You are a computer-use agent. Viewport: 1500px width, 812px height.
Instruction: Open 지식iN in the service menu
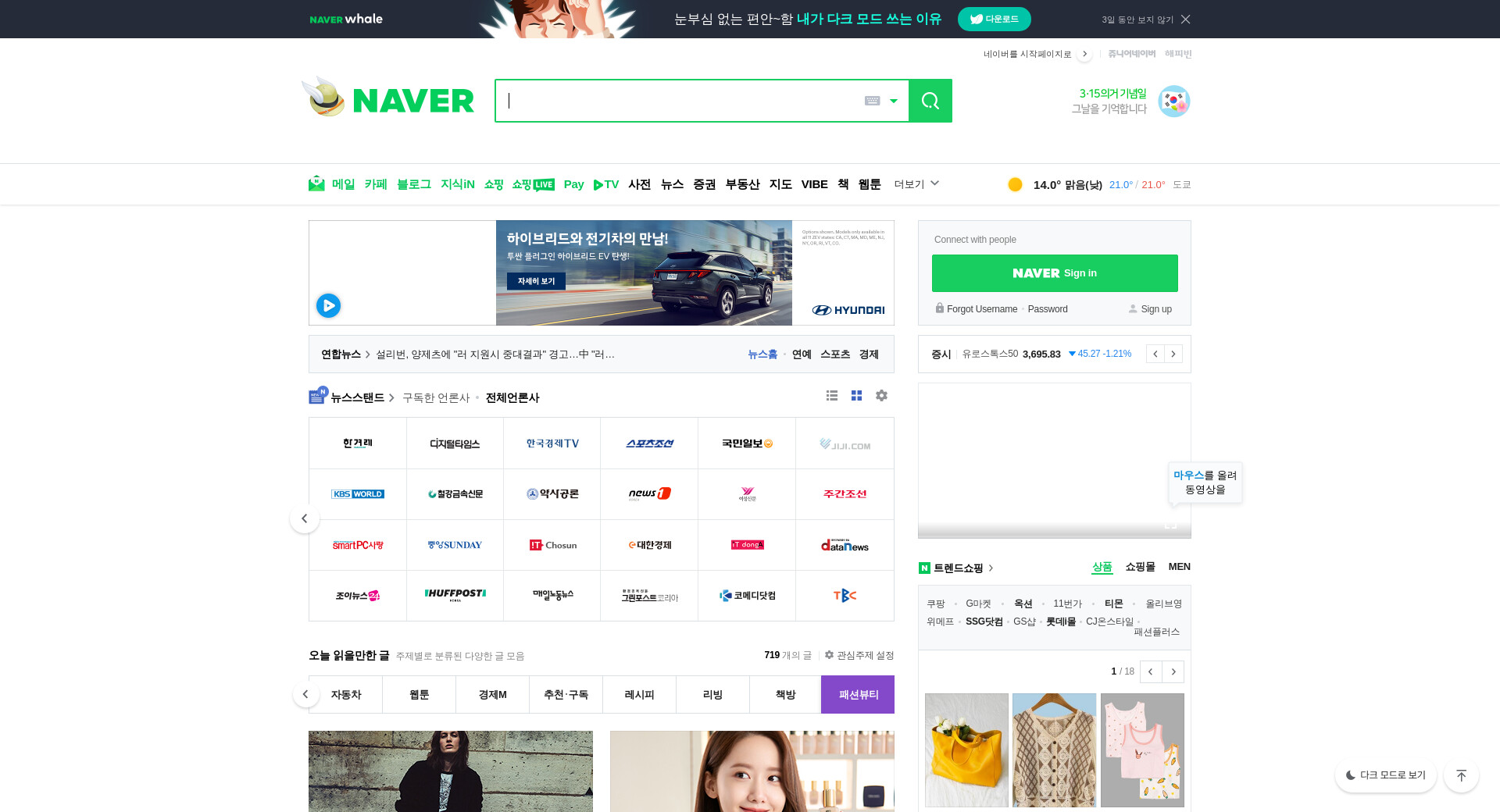(x=458, y=184)
